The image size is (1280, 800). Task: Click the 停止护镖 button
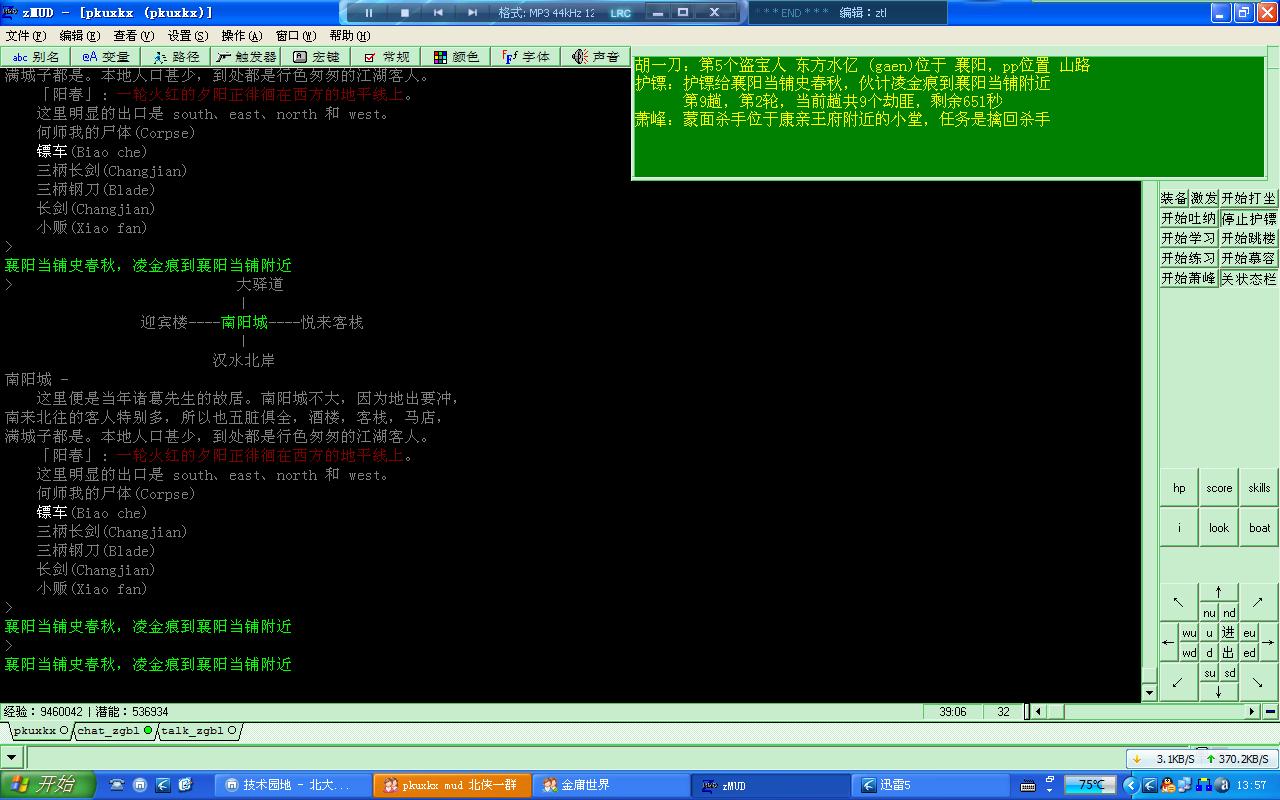click(1249, 219)
